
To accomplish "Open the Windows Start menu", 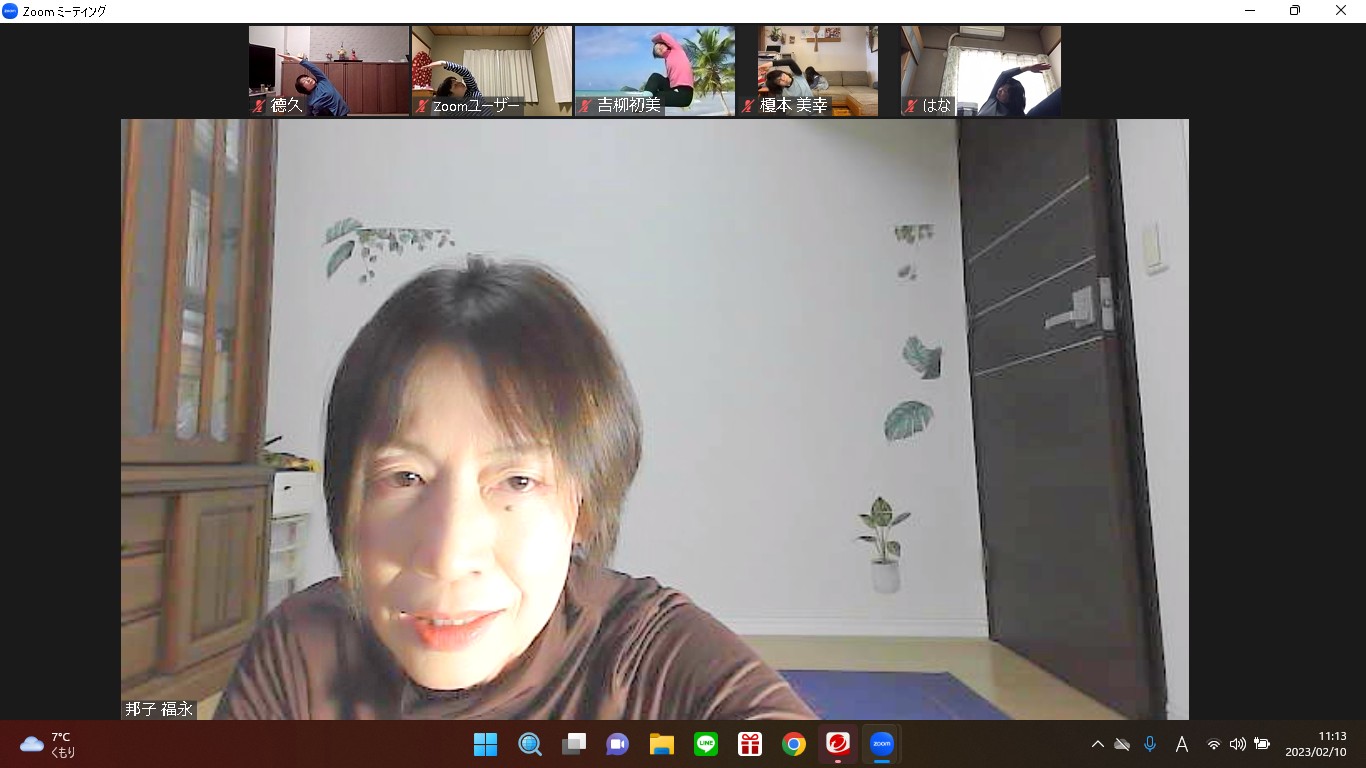I will (x=486, y=744).
